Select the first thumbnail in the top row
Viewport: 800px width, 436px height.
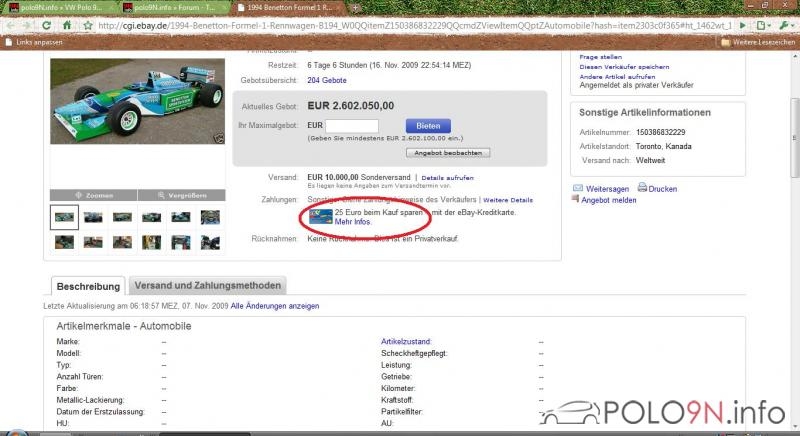[64, 217]
